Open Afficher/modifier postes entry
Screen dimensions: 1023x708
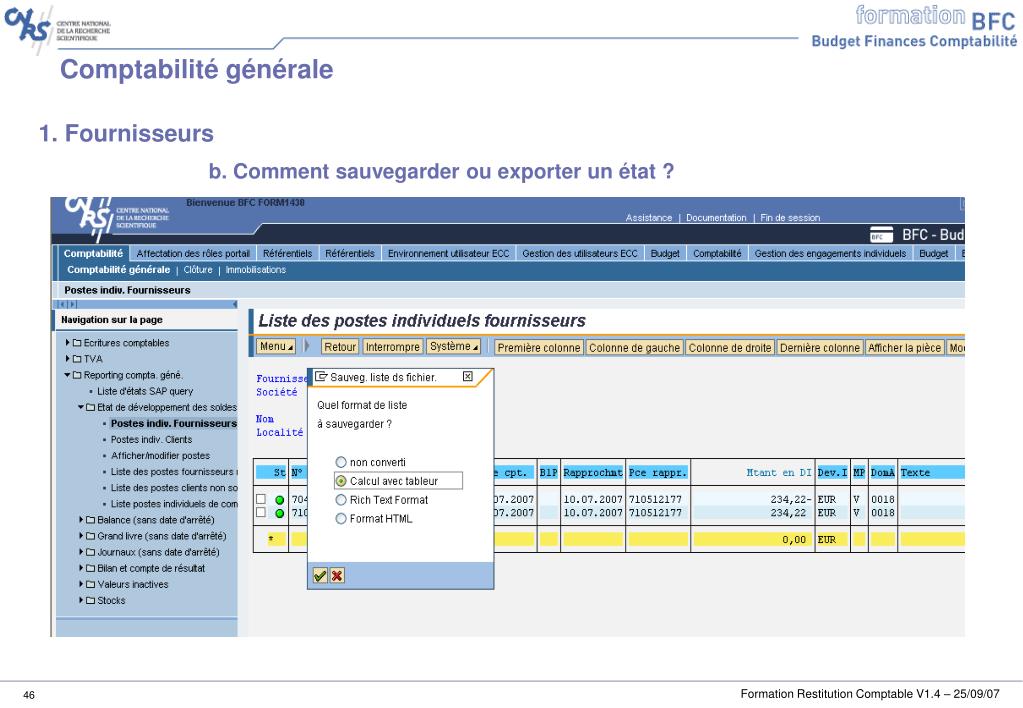[x=160, y=455]
